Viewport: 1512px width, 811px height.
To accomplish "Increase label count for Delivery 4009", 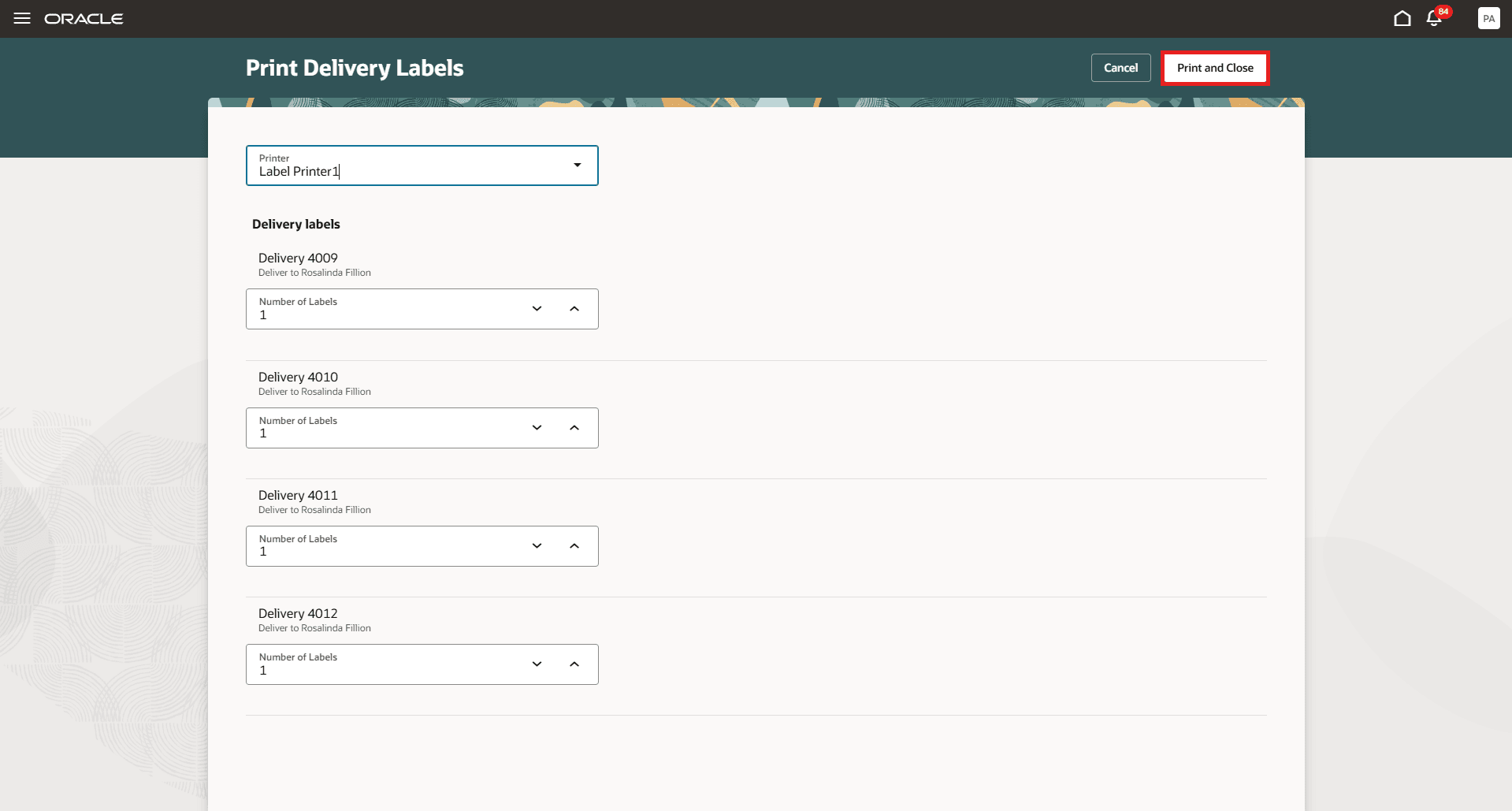I will (x=574, y=309).
